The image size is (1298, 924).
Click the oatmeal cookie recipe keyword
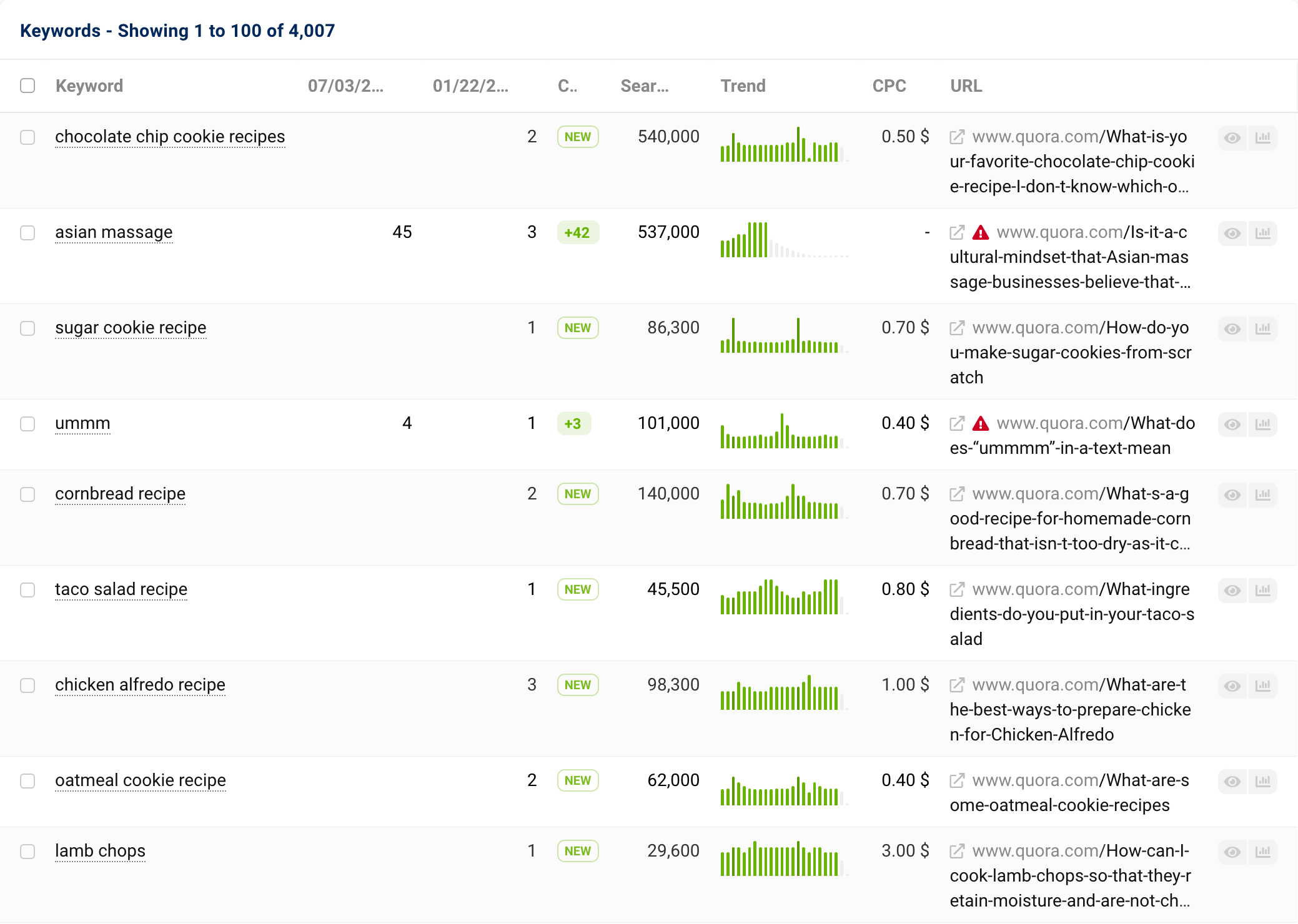click(141, 780)
